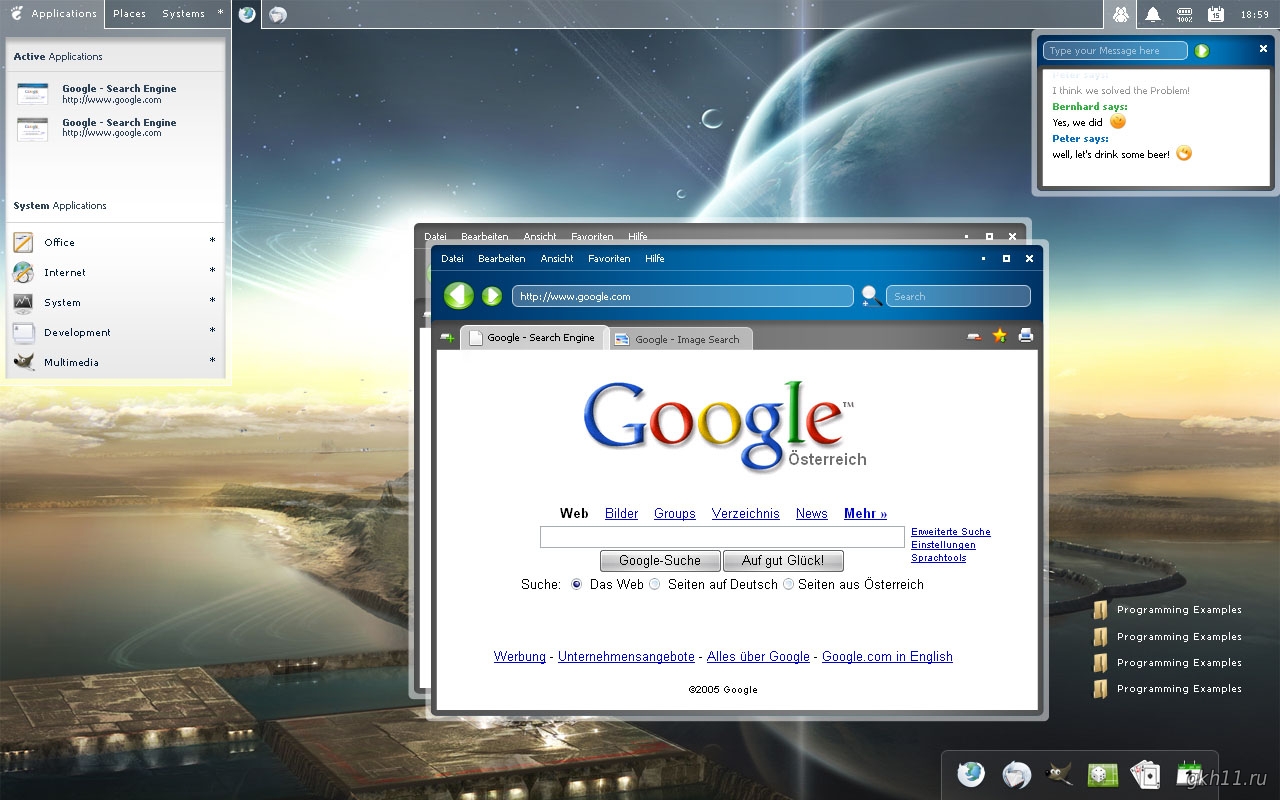The height and width of the screenshot is (800, 1280).
Task: Open the Places menu
Action: [129, 14]
